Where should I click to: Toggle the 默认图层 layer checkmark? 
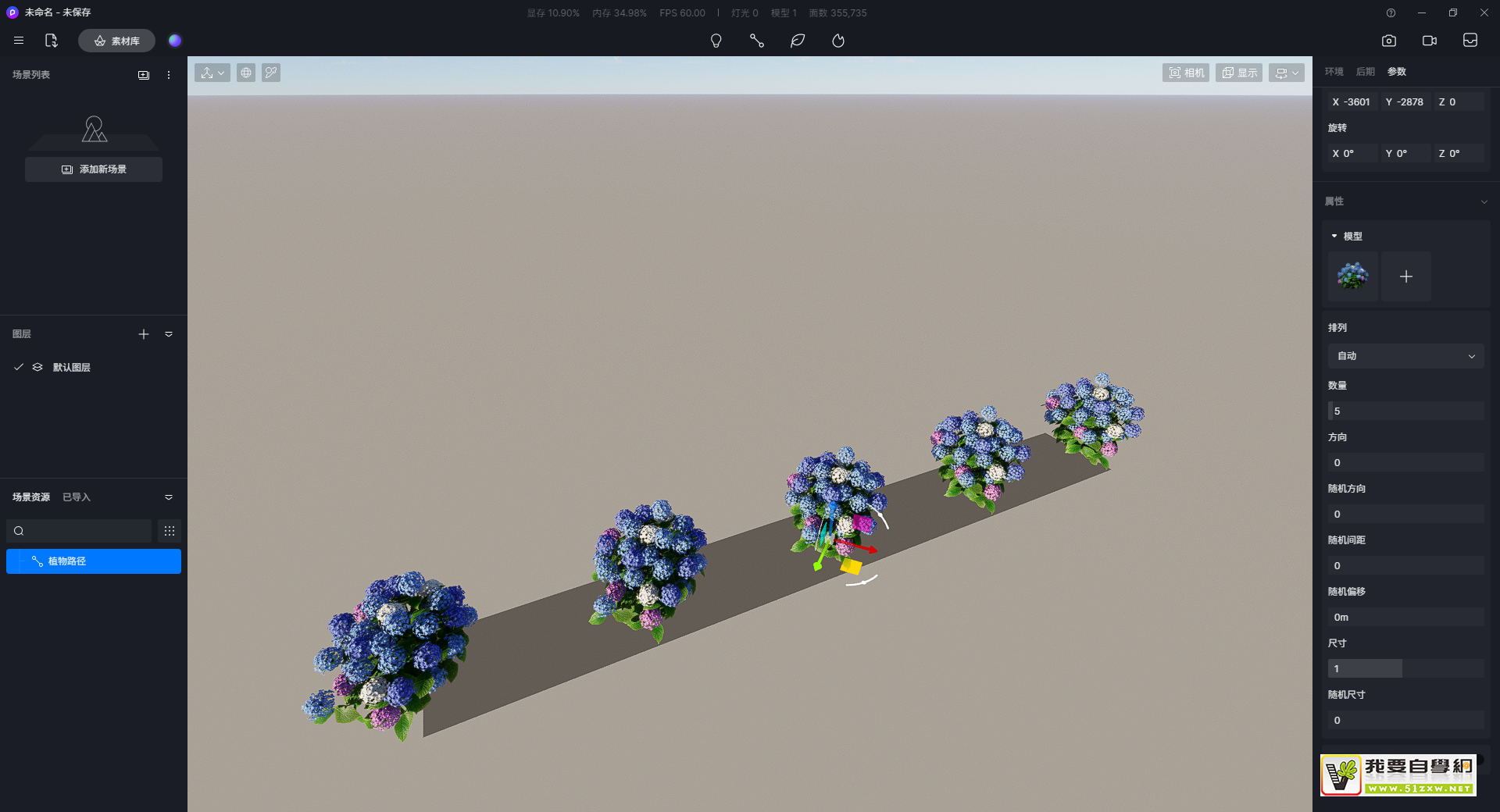tap(19, 367)
